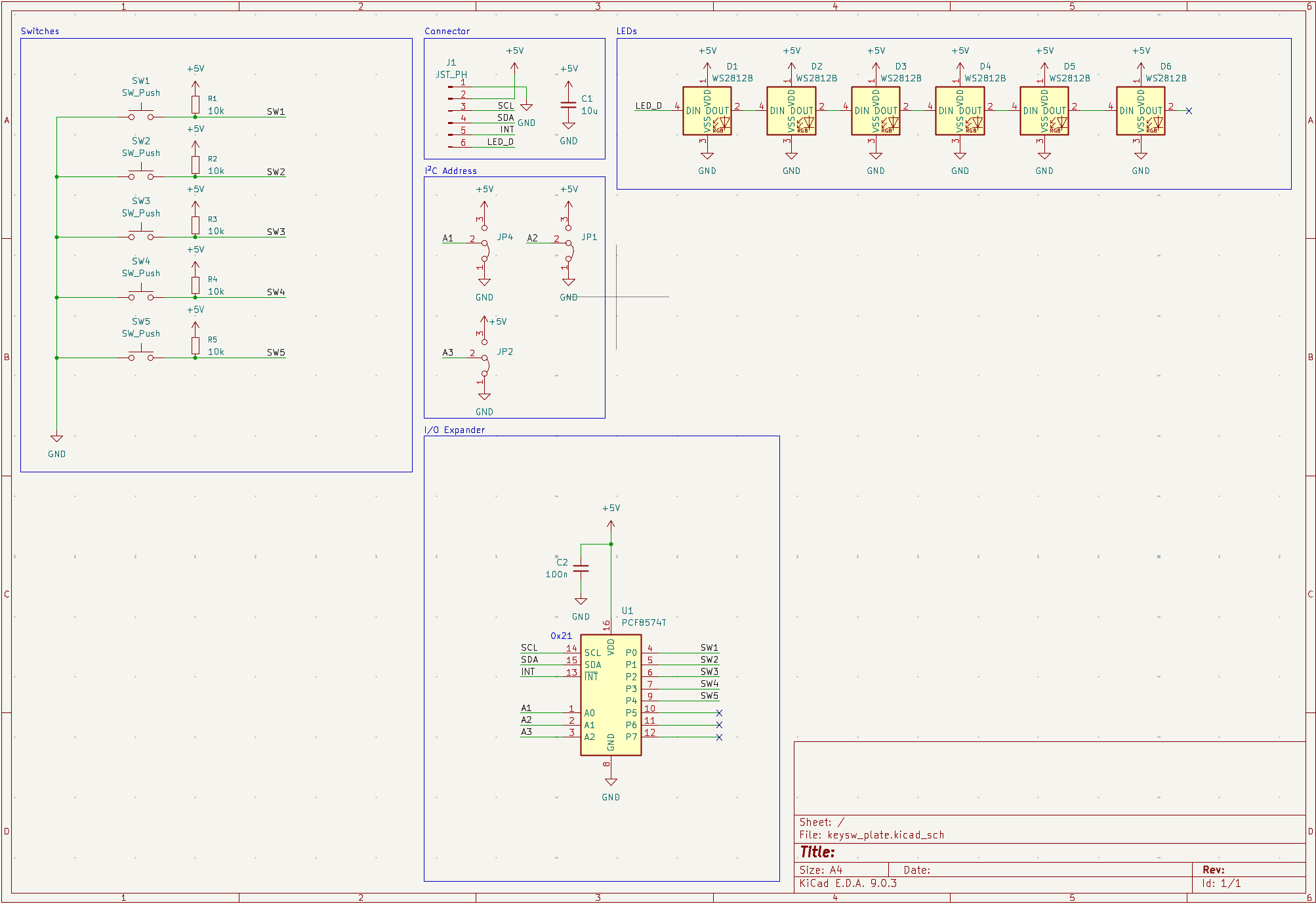Select solder jumper JP4 symbol
The image size is (1316, 904).
(484, 243)
